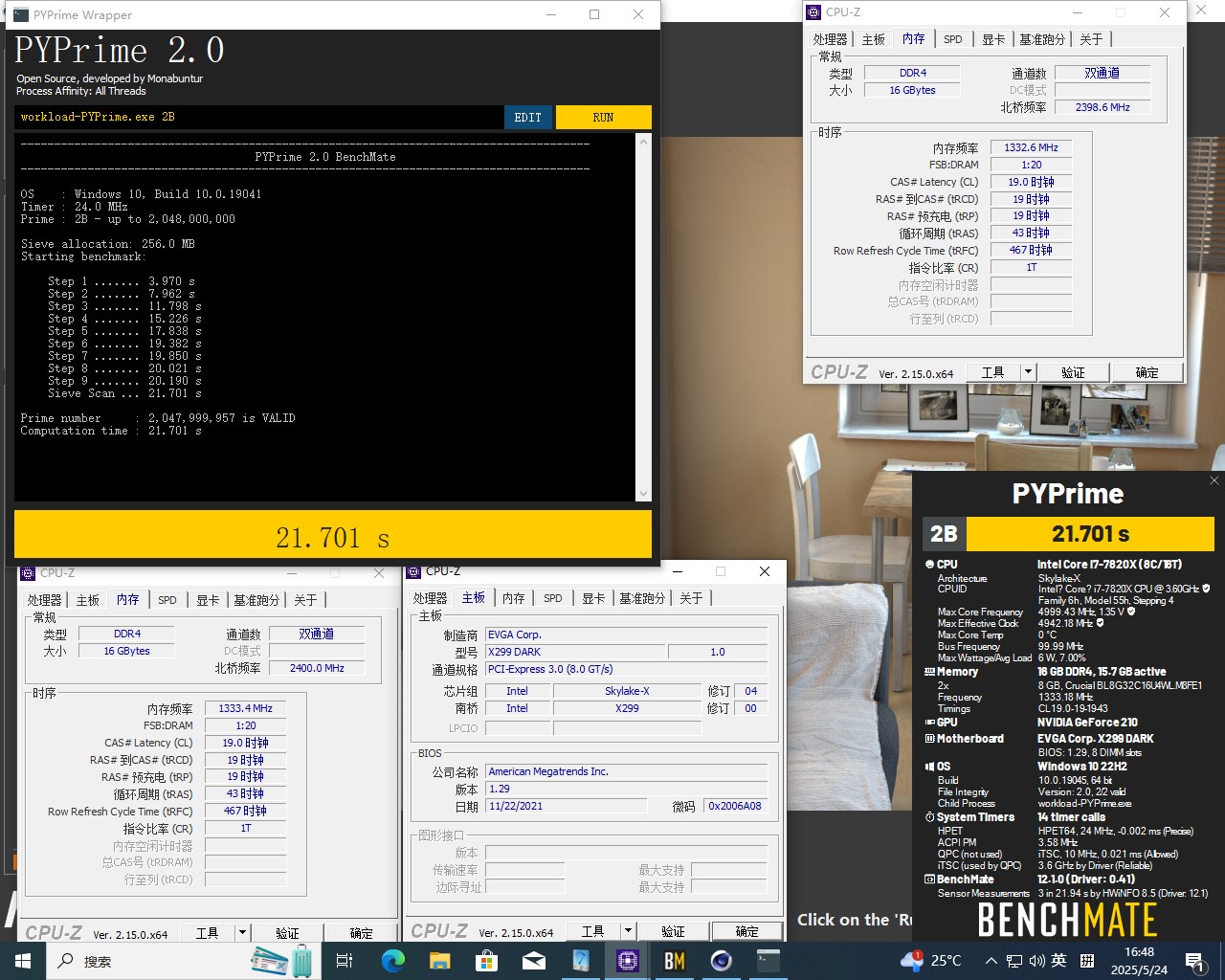Click the EDIT button in PYPrime
The width and height of the screenshot is (1225, 980).
pyautogui.click(x=528, y=117)
